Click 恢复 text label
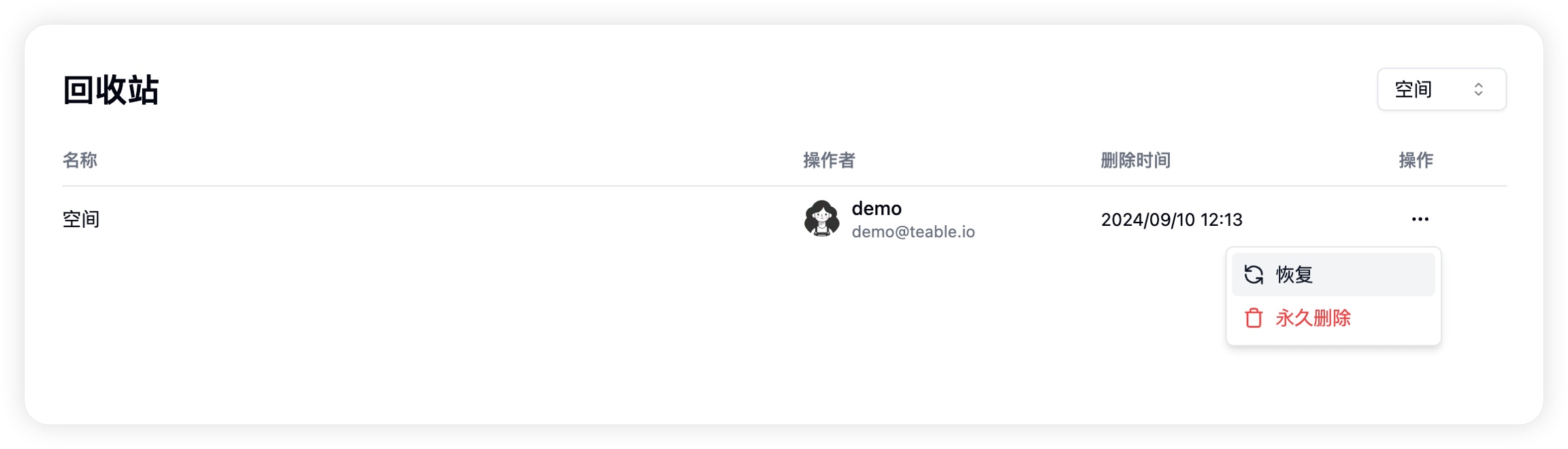Screen dimensions: 1568x449 pos(1294,275)
